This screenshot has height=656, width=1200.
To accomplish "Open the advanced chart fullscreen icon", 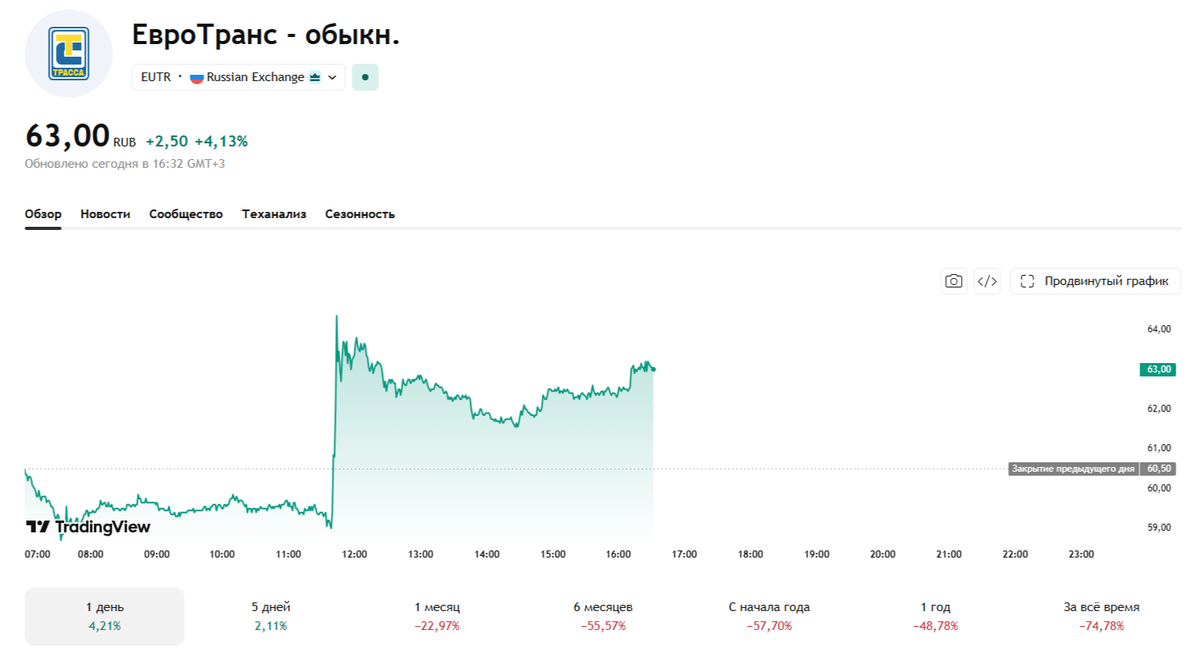I will tap(1027, 281).
